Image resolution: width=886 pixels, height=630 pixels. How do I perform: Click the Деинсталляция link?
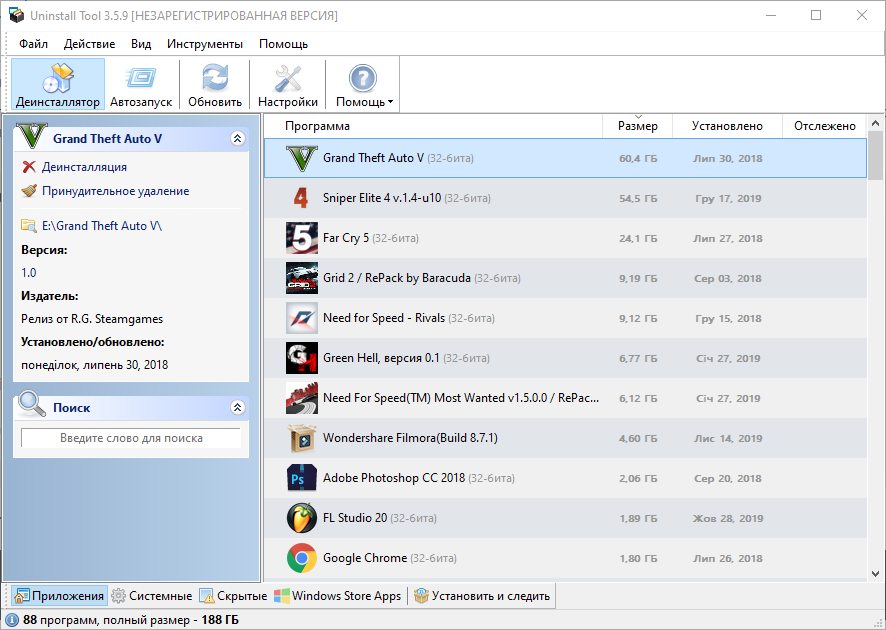pos(84,167)
